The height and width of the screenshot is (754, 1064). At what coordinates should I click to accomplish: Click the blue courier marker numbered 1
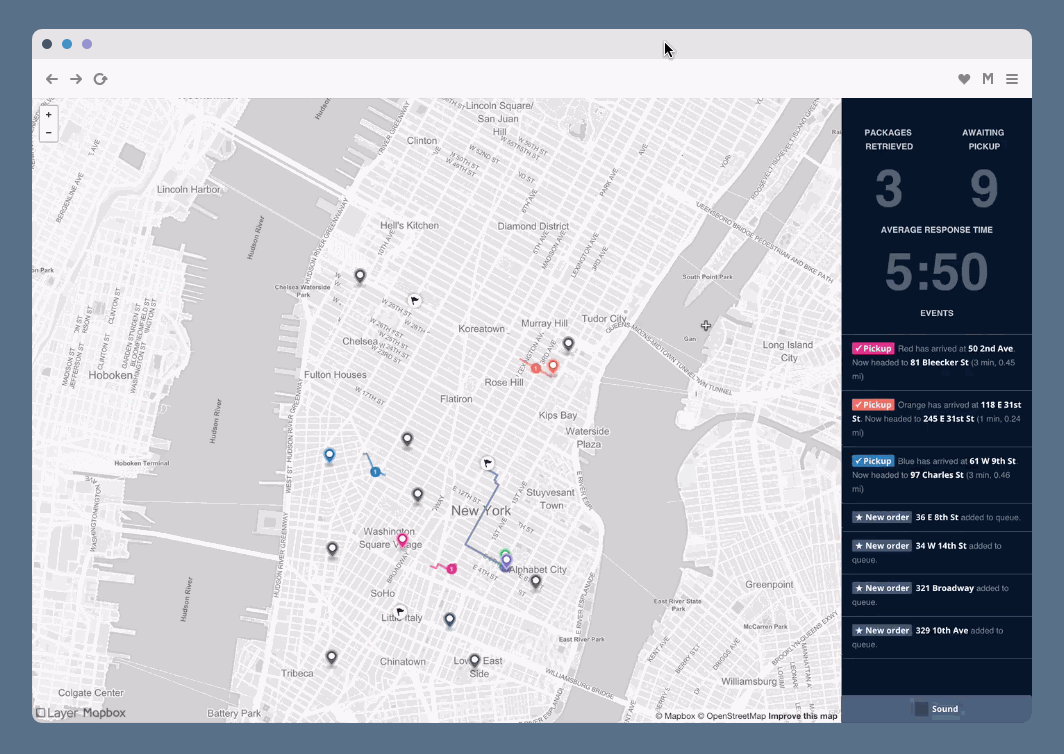click(375, 472)
